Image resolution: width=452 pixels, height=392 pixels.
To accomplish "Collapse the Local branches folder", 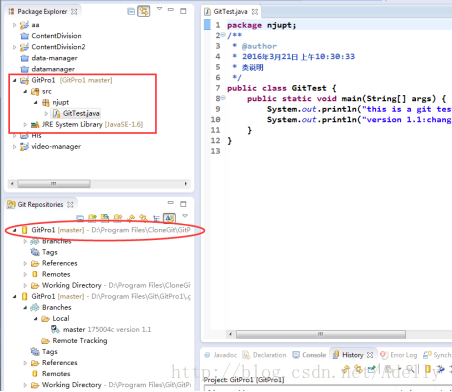I will [x=36, y=319].
